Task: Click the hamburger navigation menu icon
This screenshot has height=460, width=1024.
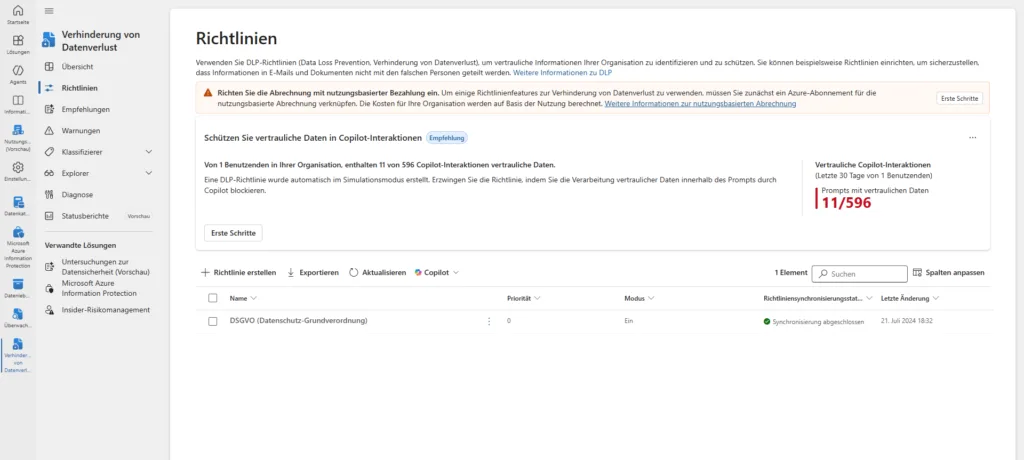Action: [49, 10]
